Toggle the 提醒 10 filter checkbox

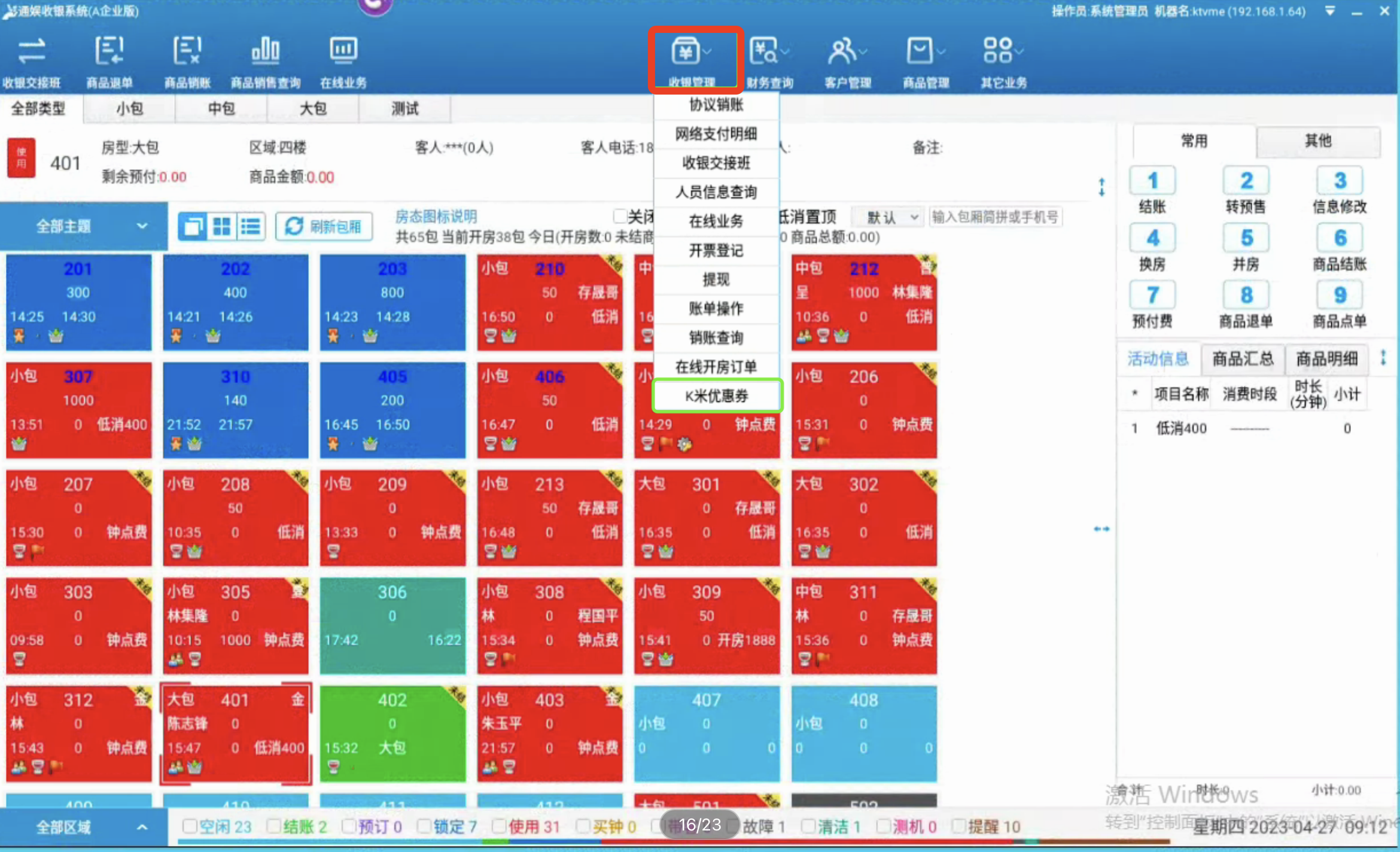958,826
